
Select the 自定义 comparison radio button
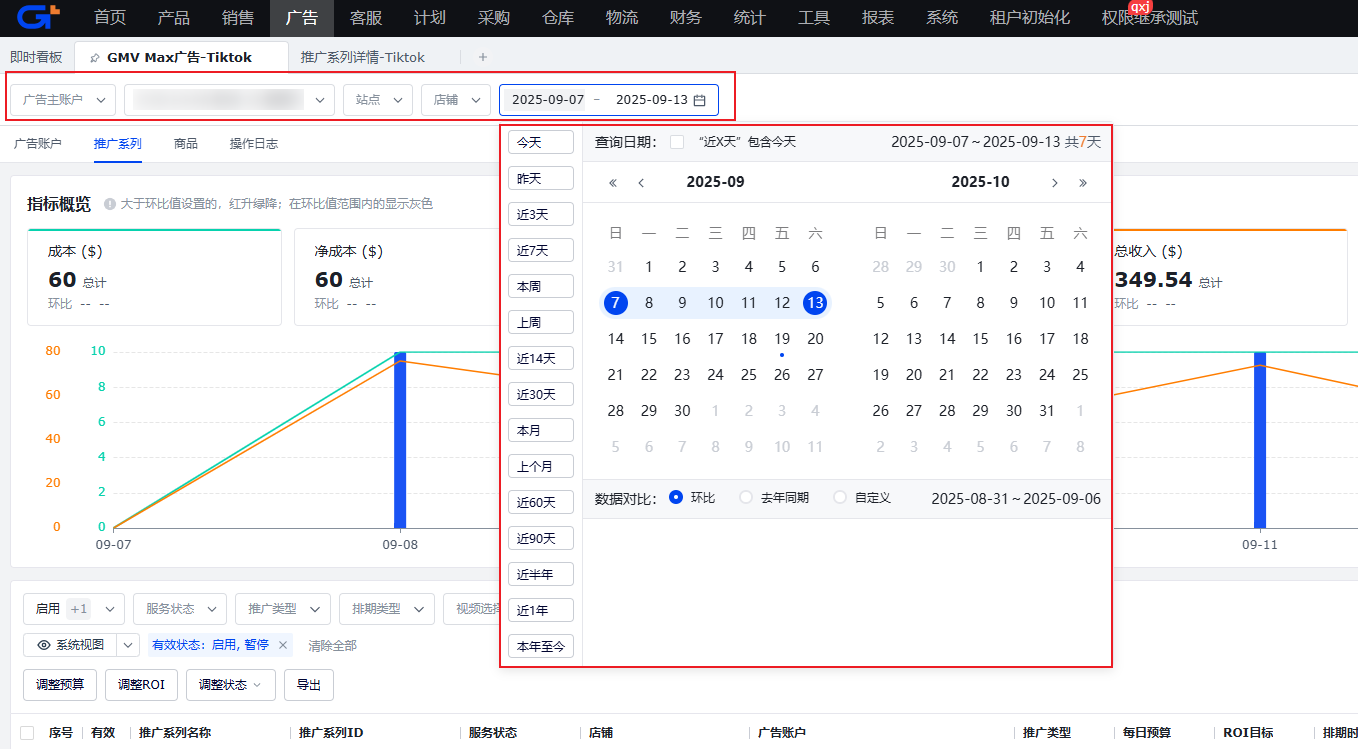840,497
